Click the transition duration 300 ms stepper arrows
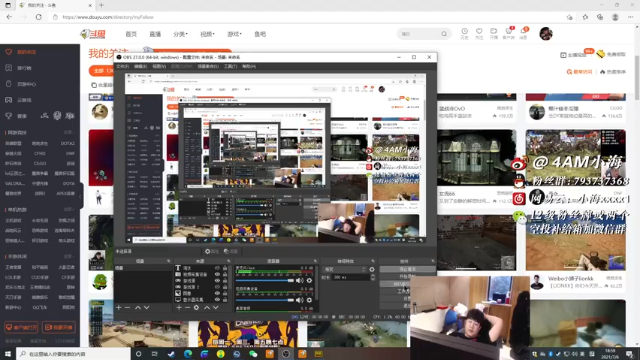640x360 pixels. coord(373,277)
